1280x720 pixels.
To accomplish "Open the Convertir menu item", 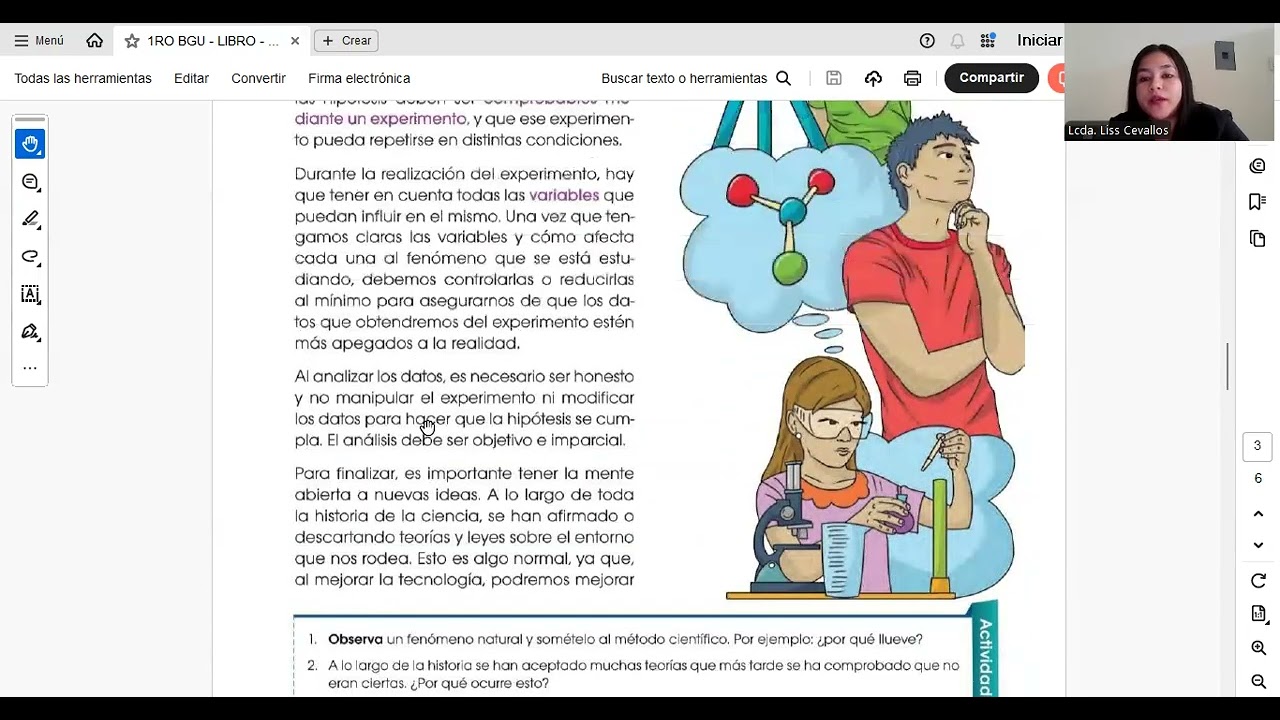I will tap(258, 78).
